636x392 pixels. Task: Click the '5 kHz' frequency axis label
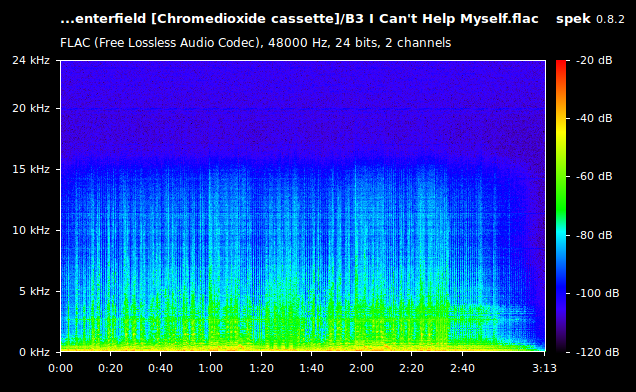(x=34, y=291)
